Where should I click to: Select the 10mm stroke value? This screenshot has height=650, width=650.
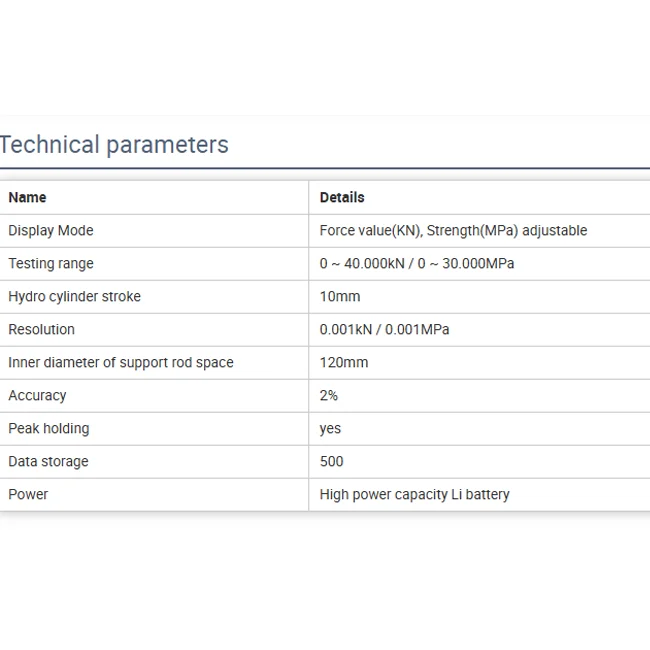340,296
